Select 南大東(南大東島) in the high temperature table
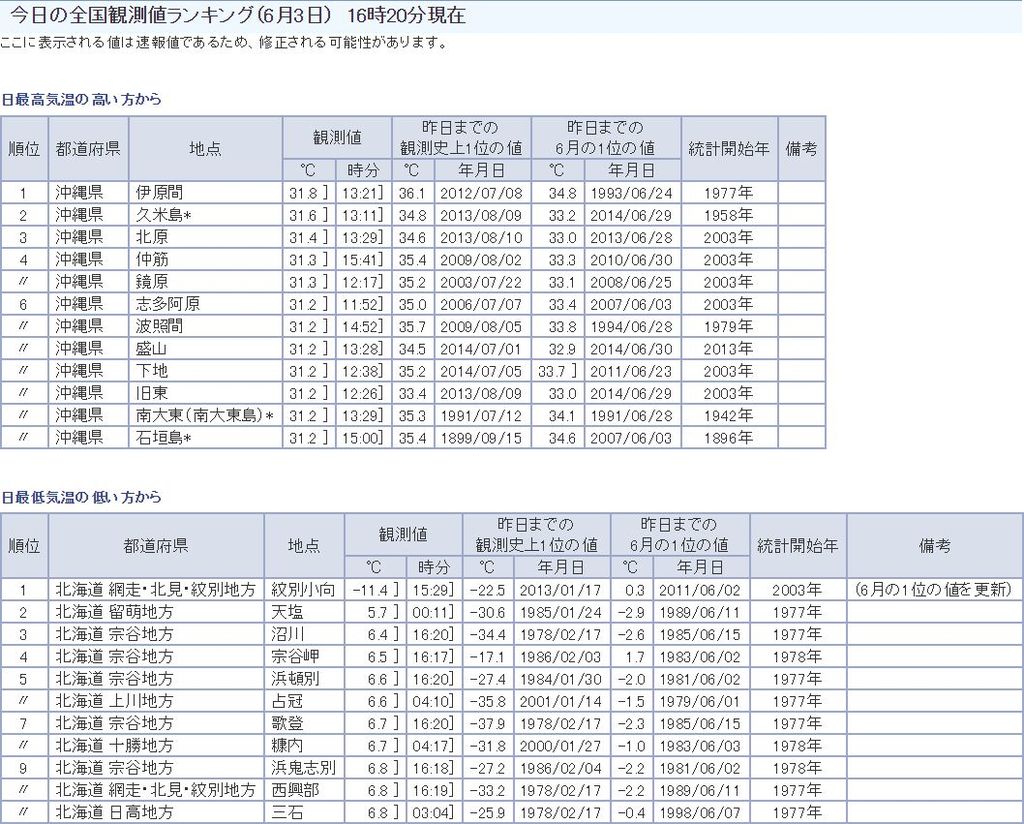This screenshot has width=1024, height=824. point(204,415)
